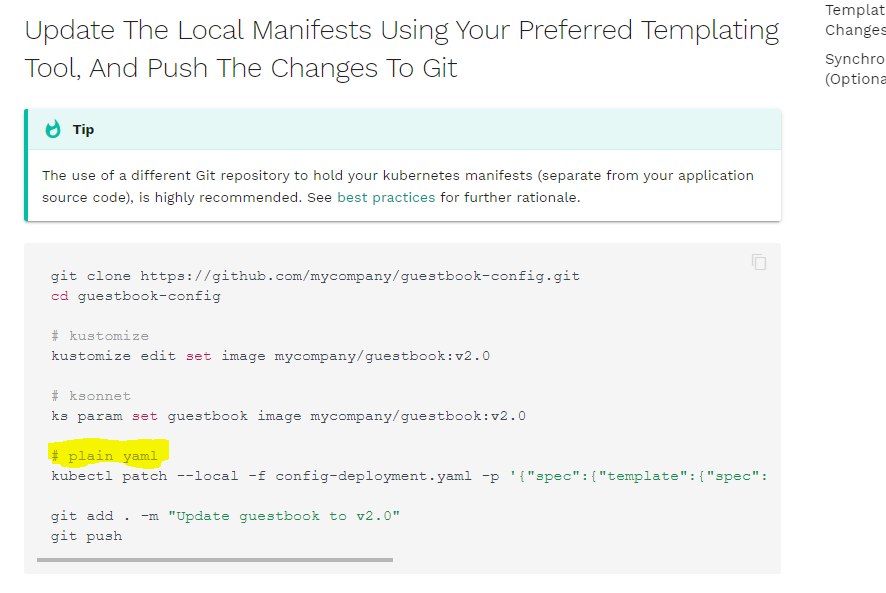Click the '# plain yaml' comment
The width and height of the screenshot is (886, 593).
pyautogui.click(x=105, y=456)
